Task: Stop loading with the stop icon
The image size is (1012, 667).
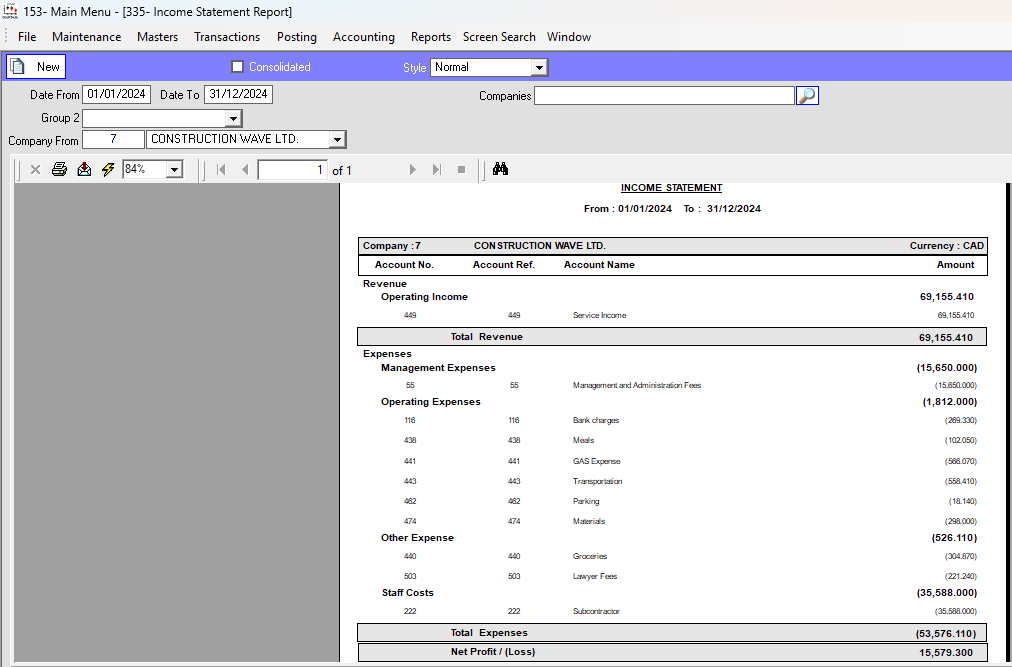Action: pos(461,170)
